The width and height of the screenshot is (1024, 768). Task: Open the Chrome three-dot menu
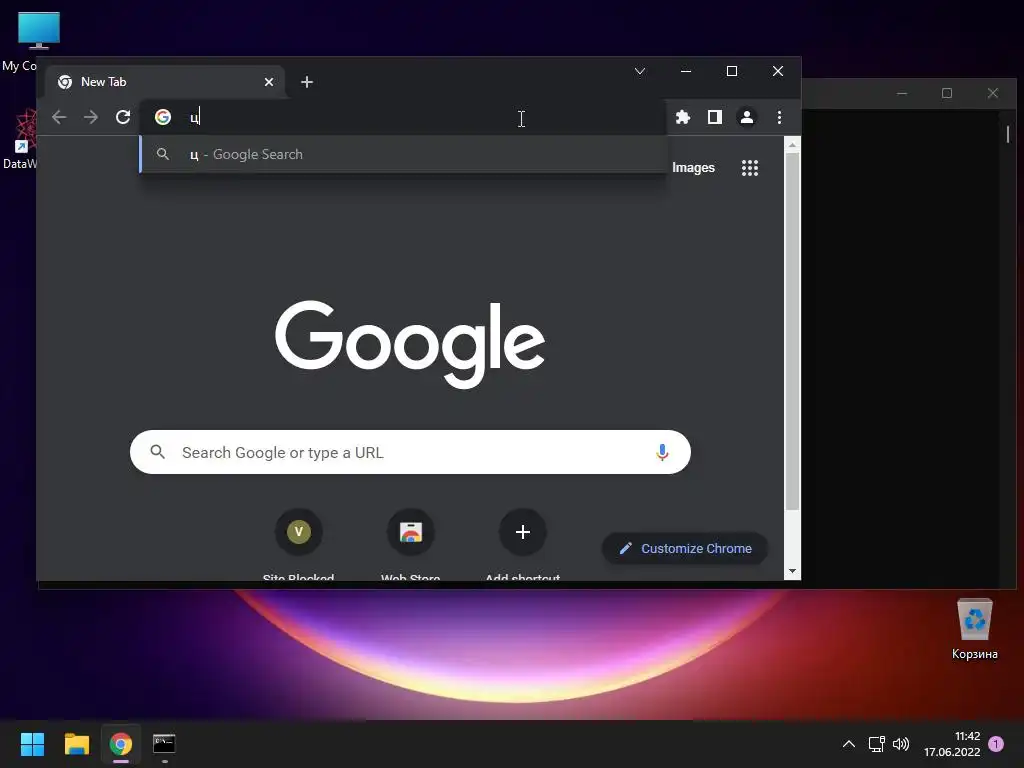(779, 117)
